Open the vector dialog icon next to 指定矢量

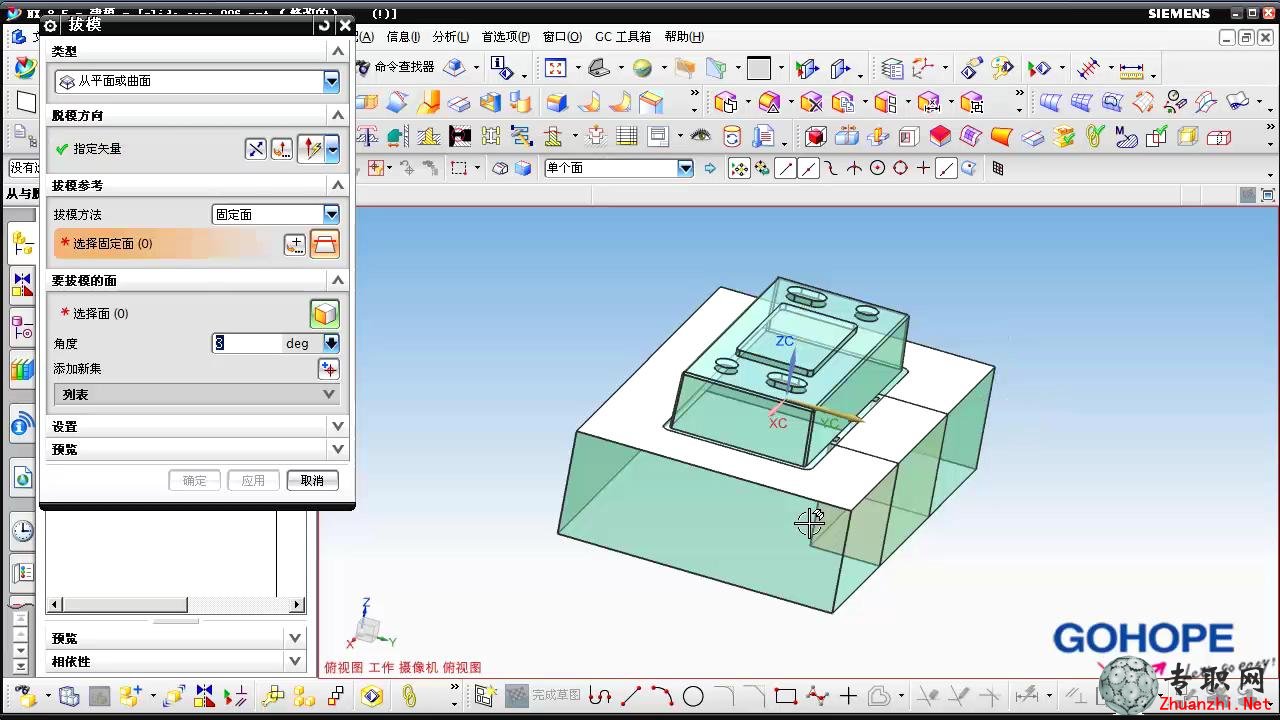click(282, 149)
